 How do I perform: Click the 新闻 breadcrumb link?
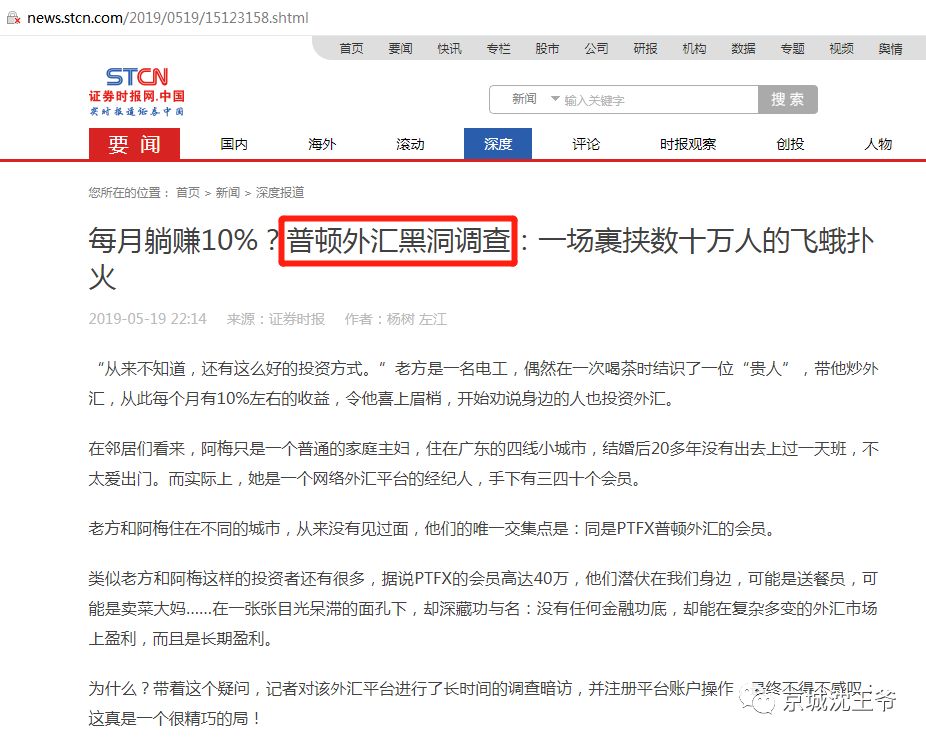[x=228, y=192]
